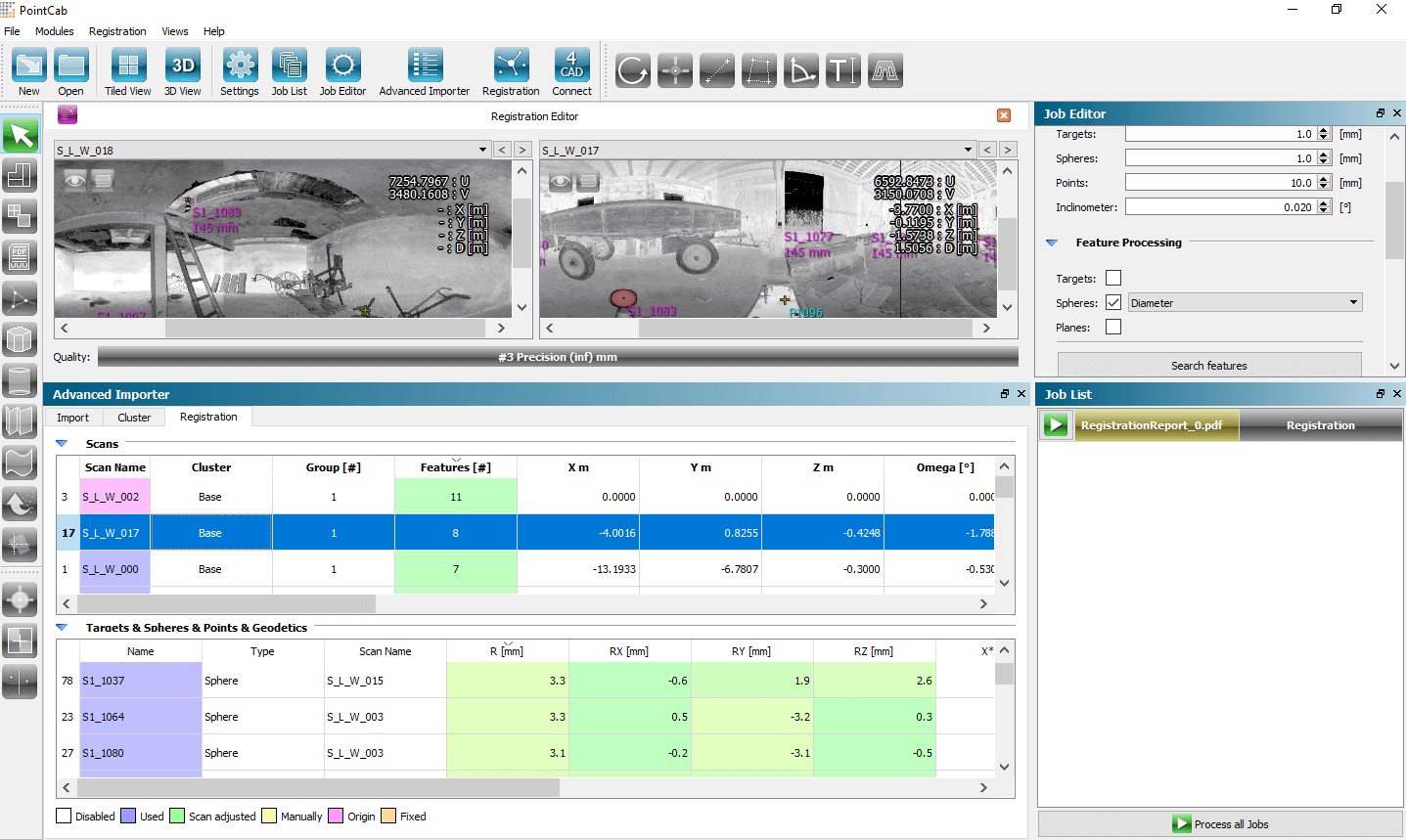The height and width of the screenshot is (840, 1406).
Task: Open the Advanced Importer from the toolbar
Action: pos(424,69)
